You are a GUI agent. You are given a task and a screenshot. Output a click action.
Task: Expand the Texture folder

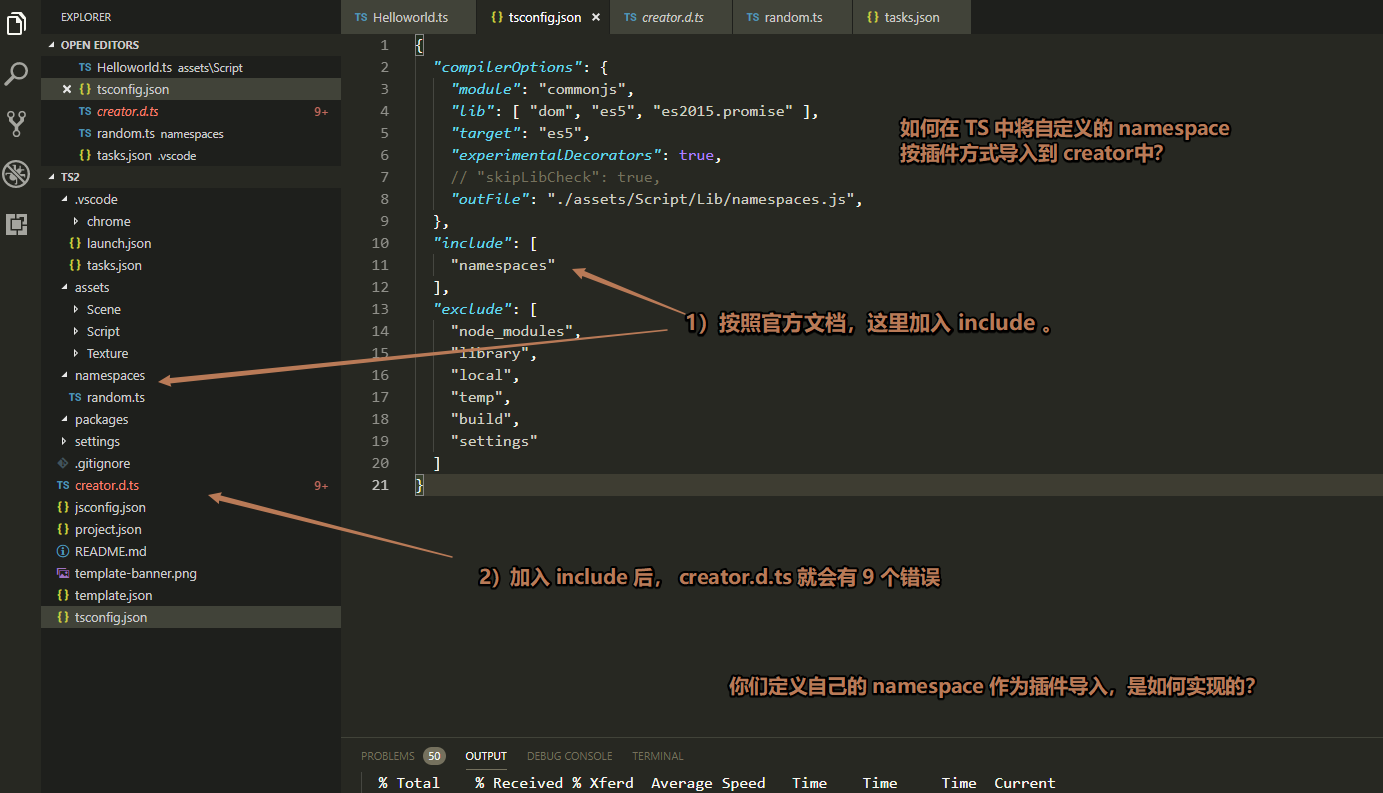point(77,353)
